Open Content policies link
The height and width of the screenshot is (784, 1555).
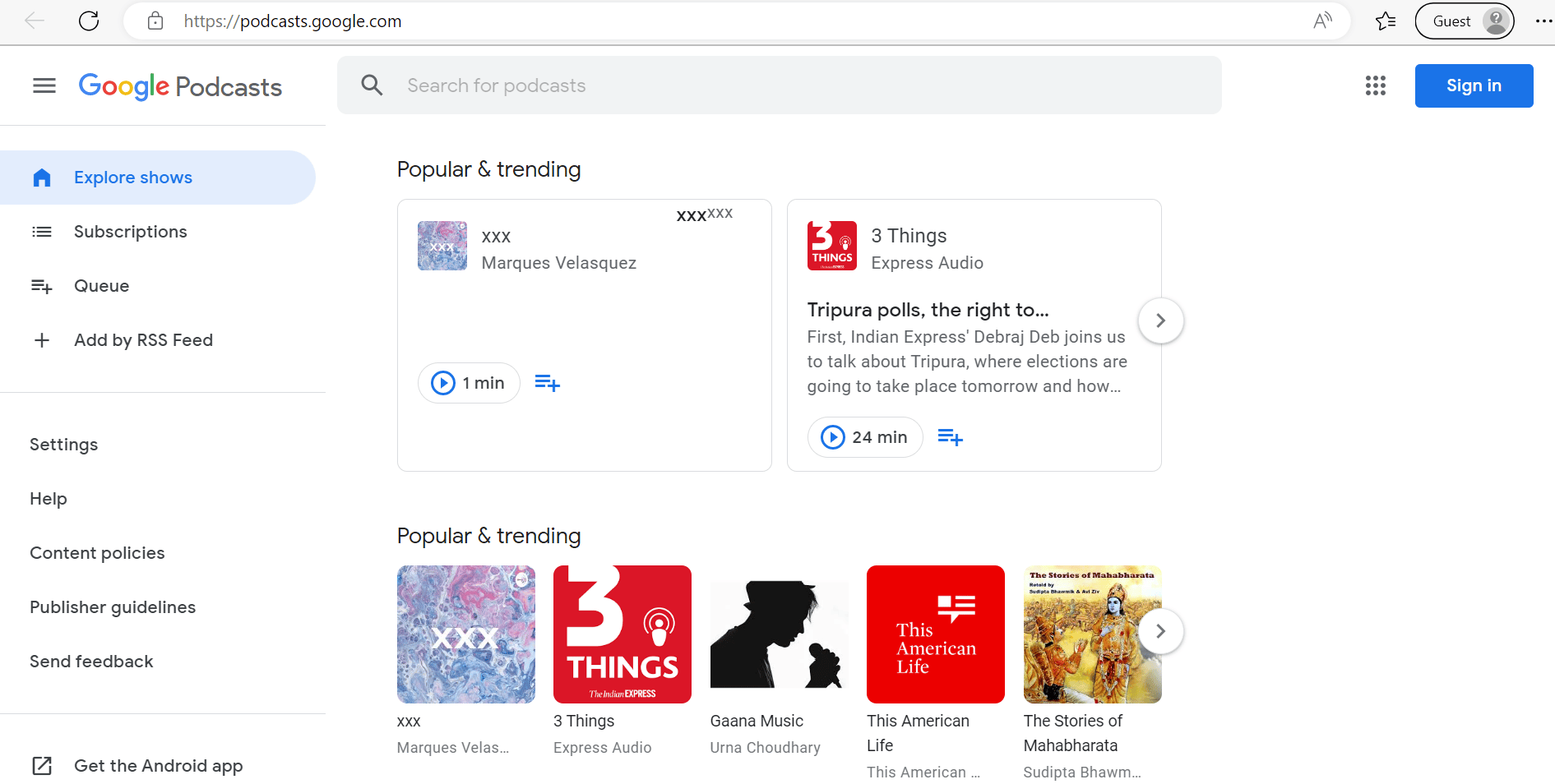point(97,553)
